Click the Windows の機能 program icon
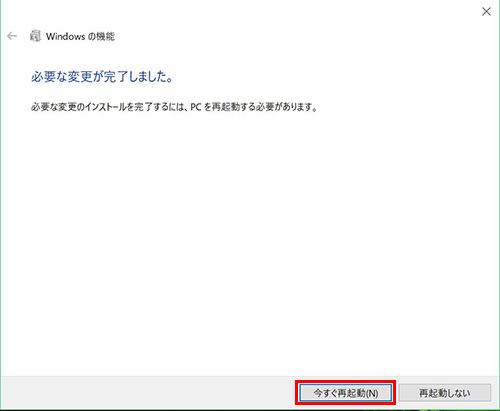 (35, 36)
